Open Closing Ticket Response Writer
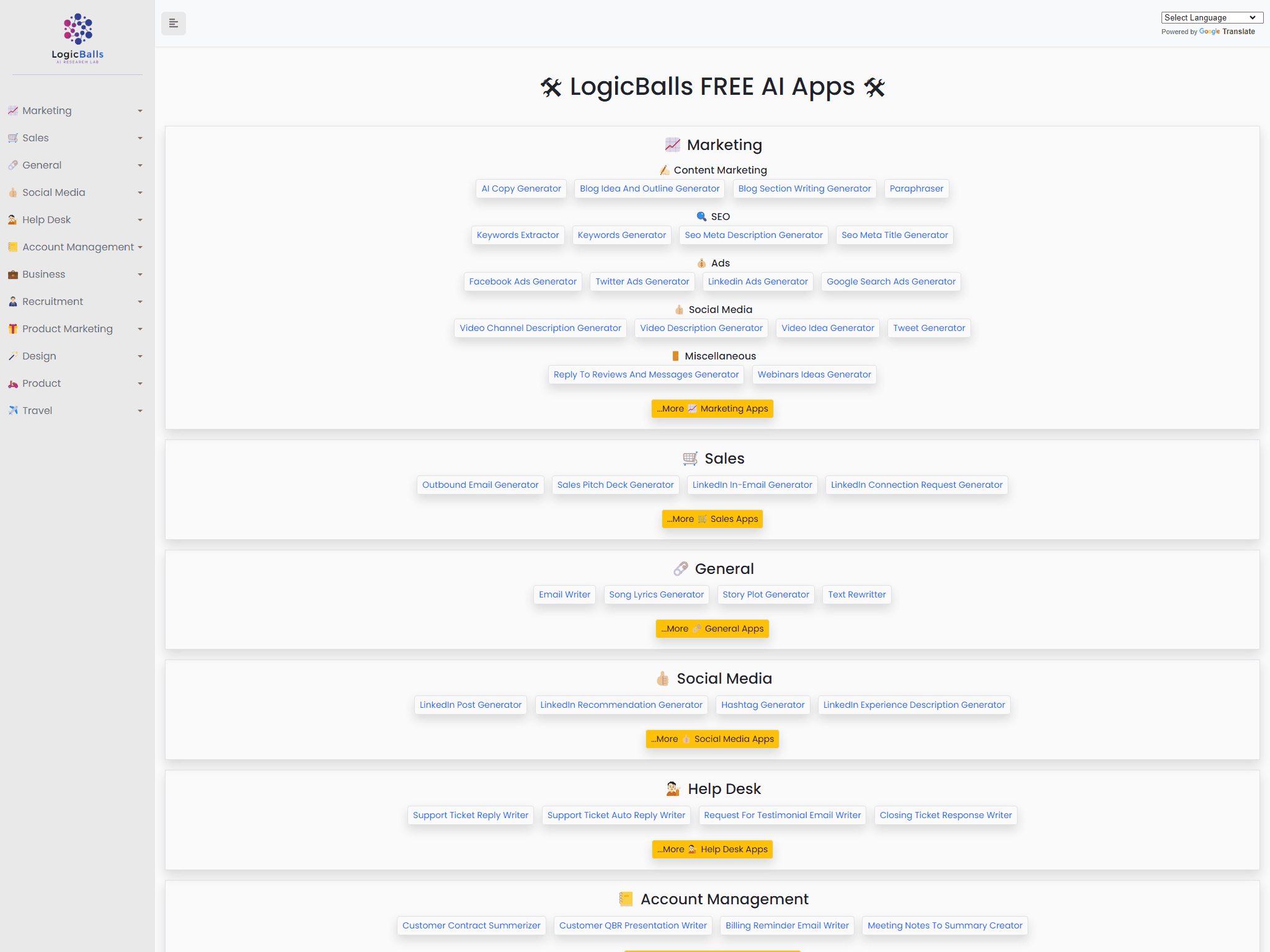The height and width of the screenshot is (952, 1270). pos(946,816)
